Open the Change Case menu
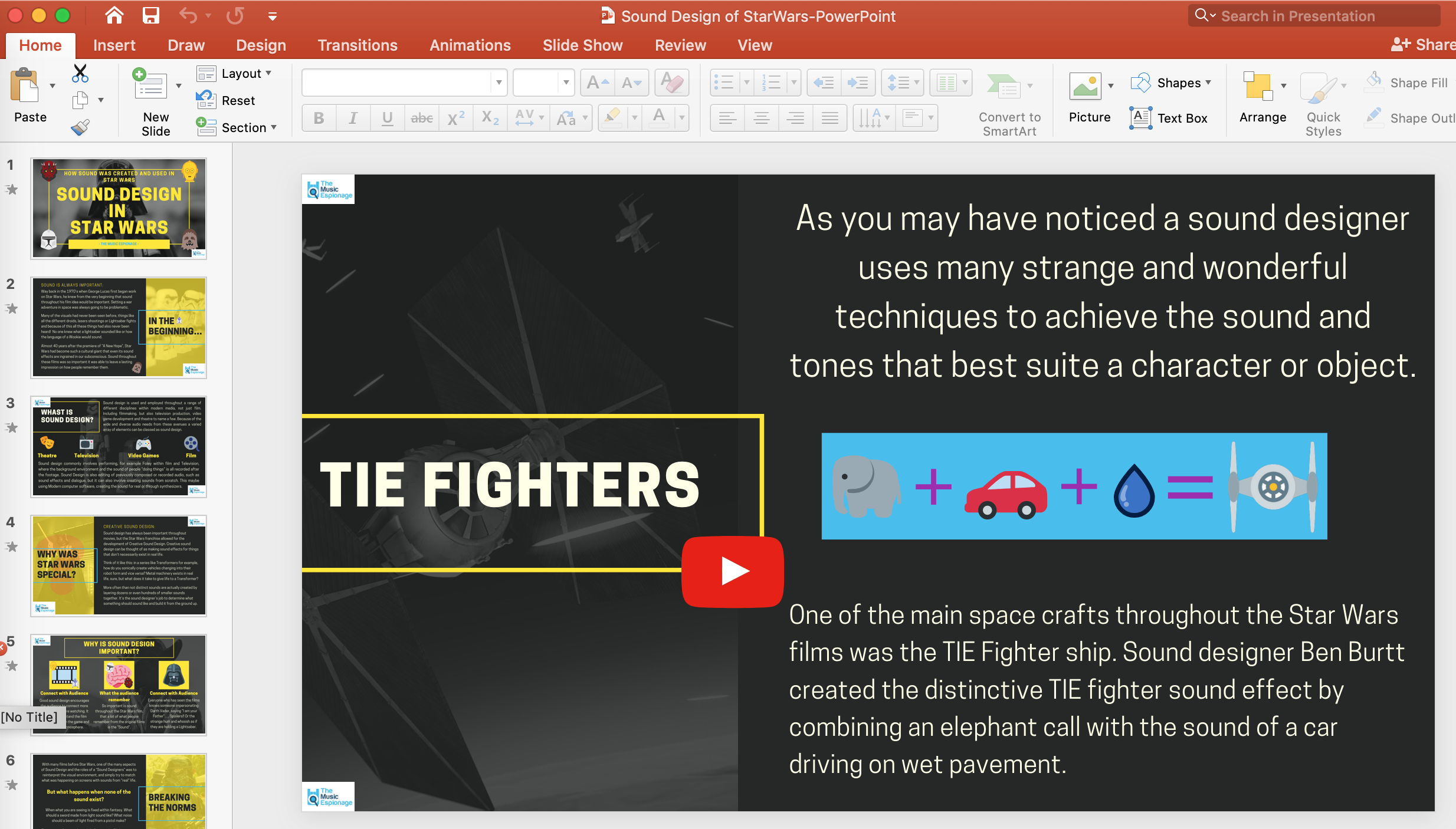 coord(571,118)
